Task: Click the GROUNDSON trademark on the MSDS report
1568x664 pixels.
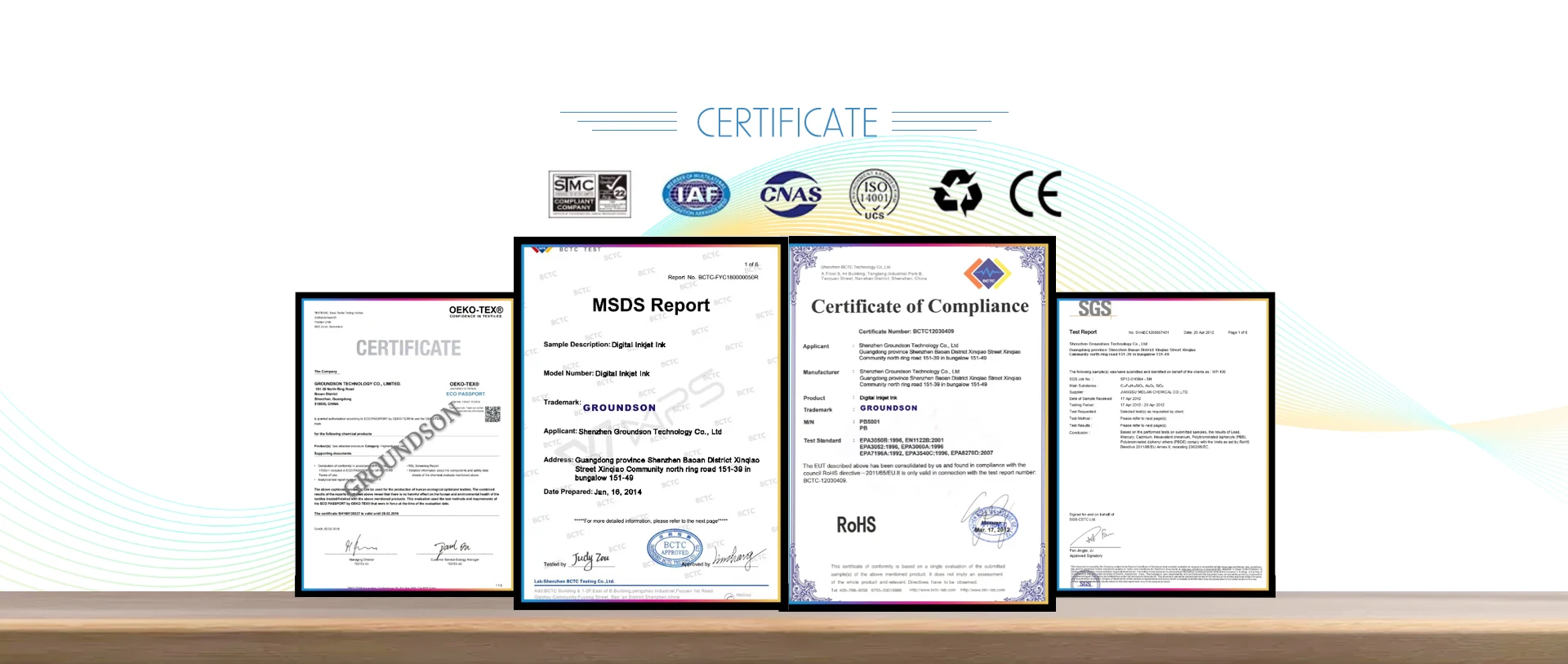Action: [619, 408]
